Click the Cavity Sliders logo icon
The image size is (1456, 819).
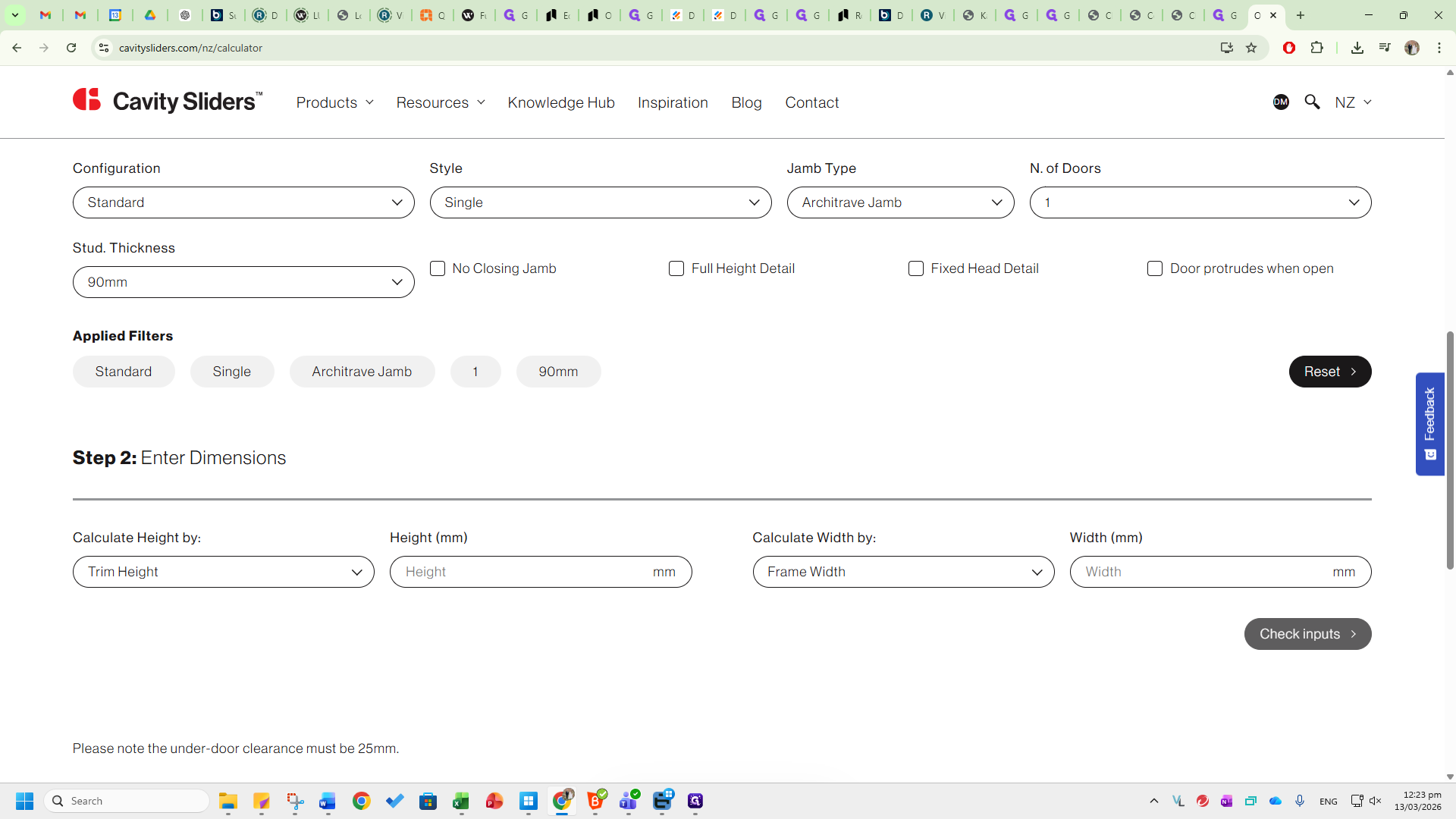tap(86, 99)
